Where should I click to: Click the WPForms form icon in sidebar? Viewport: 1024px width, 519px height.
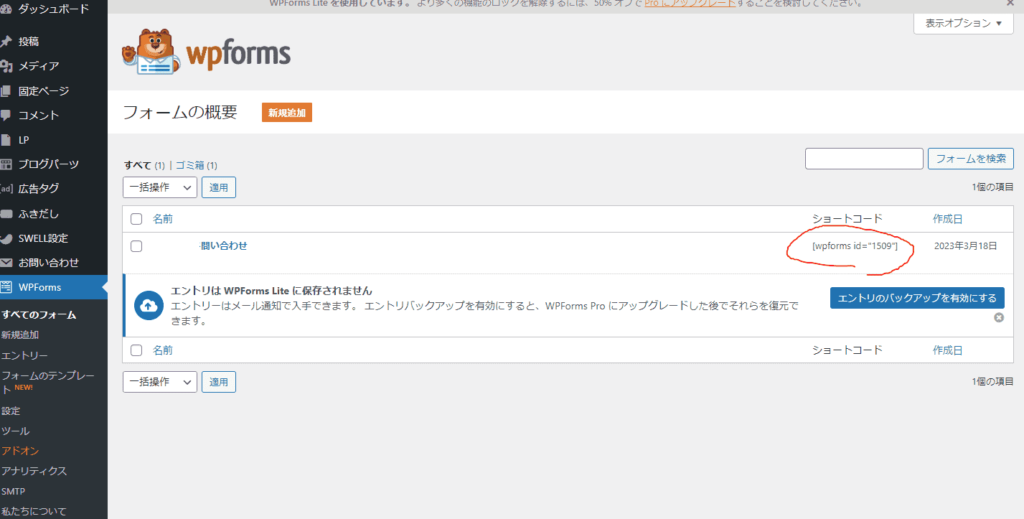coord(6,287)
